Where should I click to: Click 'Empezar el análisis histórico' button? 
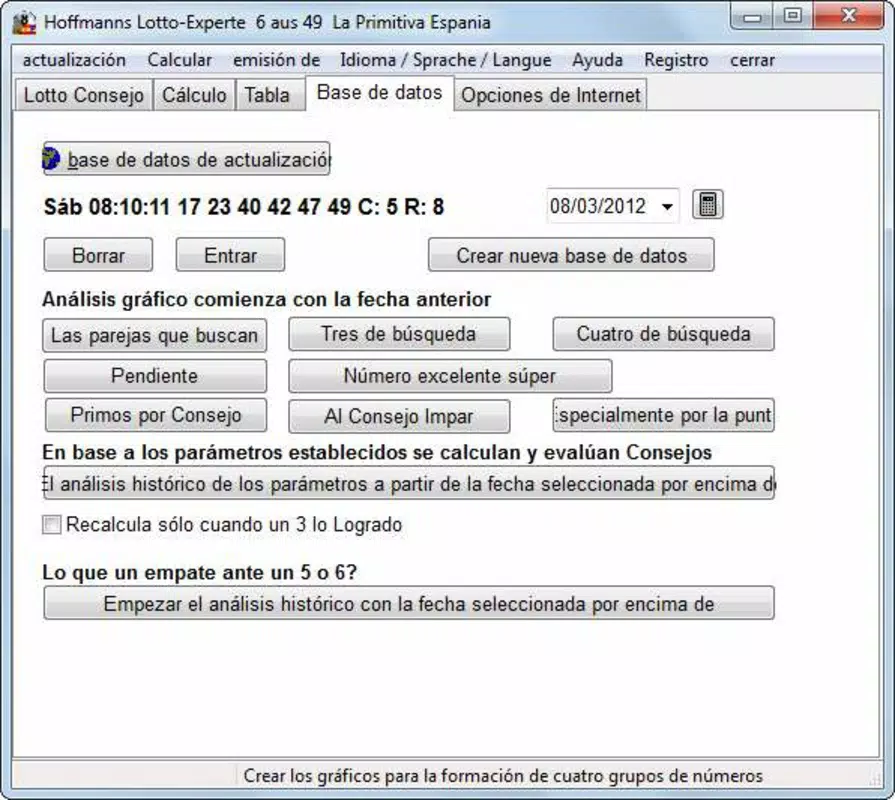click(x=409, y=603)
